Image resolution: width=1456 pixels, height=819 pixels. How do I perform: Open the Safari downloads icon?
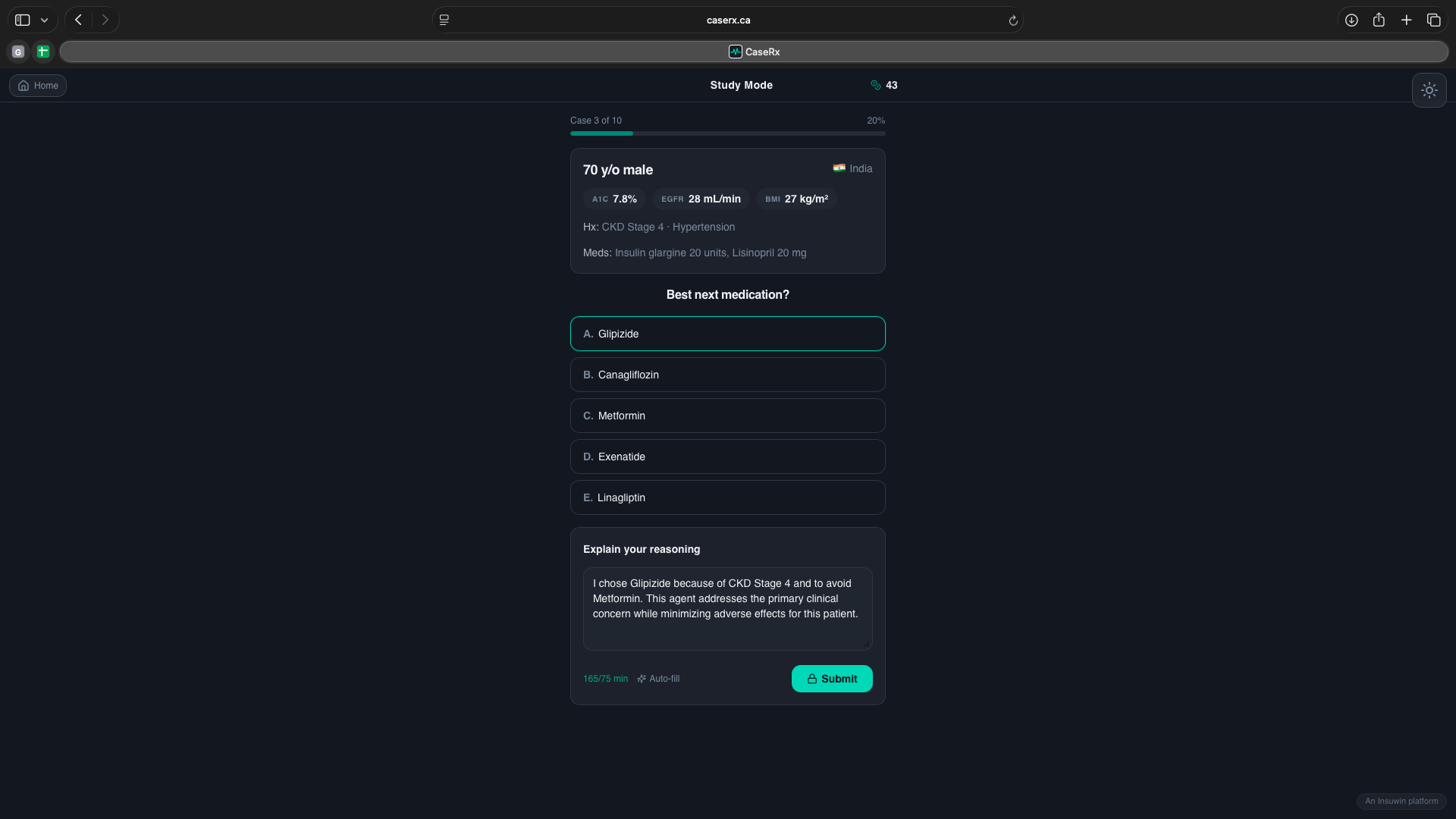point(1351,20)
